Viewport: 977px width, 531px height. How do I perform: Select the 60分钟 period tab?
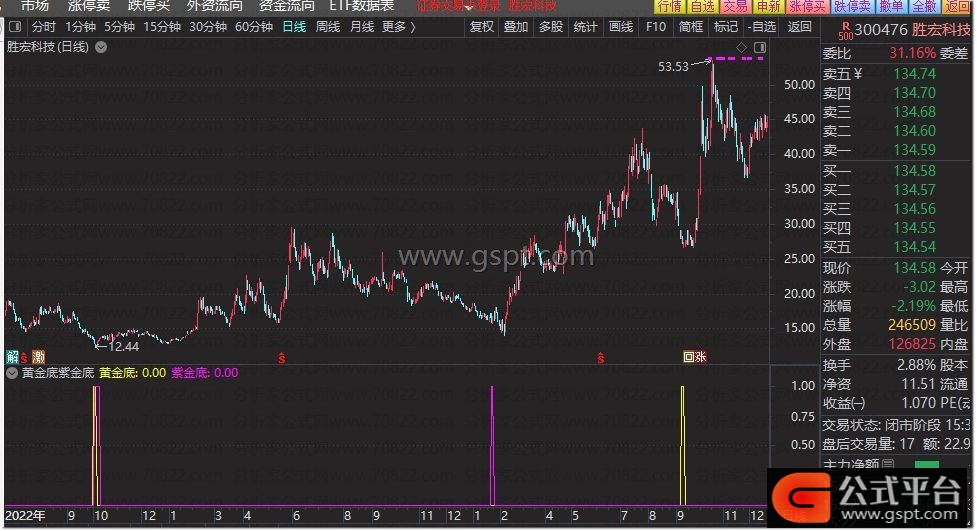pos(254,27)
